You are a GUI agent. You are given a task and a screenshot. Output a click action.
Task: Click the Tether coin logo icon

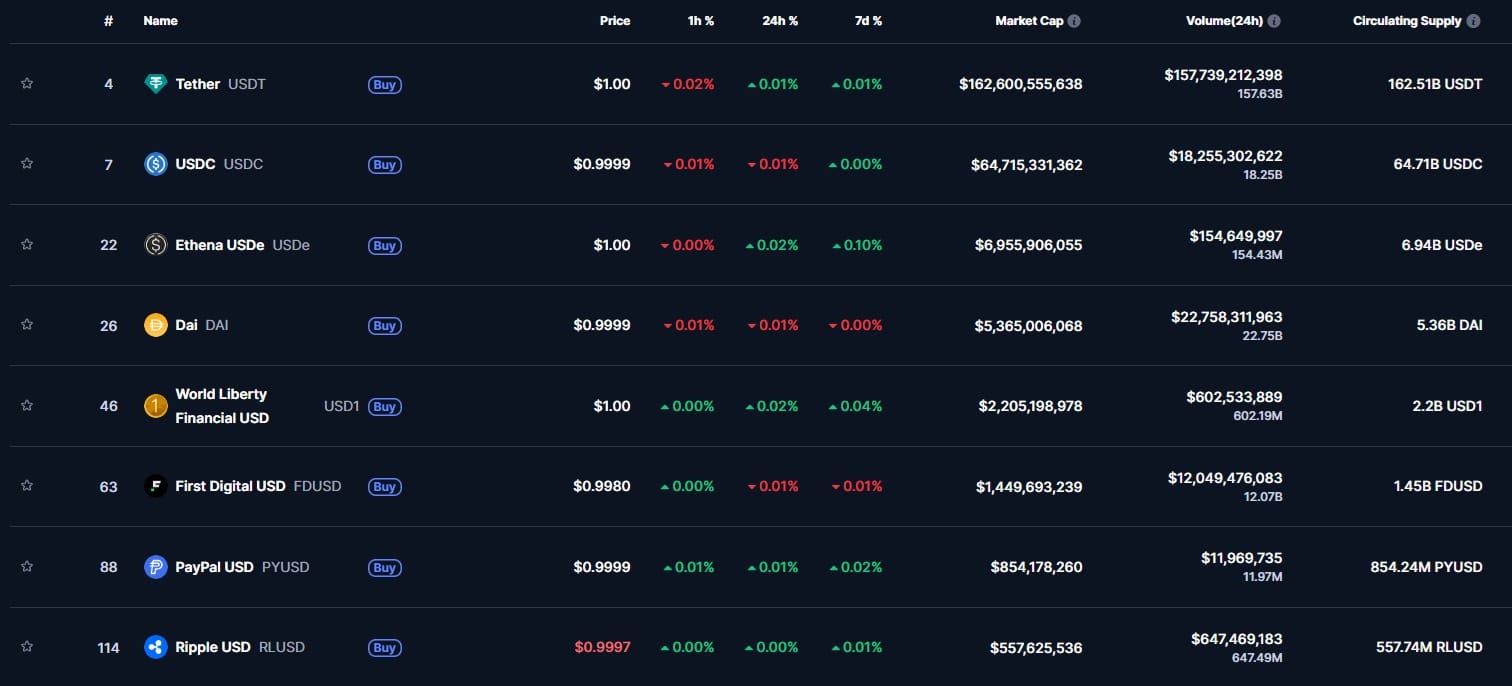[155, 84]
